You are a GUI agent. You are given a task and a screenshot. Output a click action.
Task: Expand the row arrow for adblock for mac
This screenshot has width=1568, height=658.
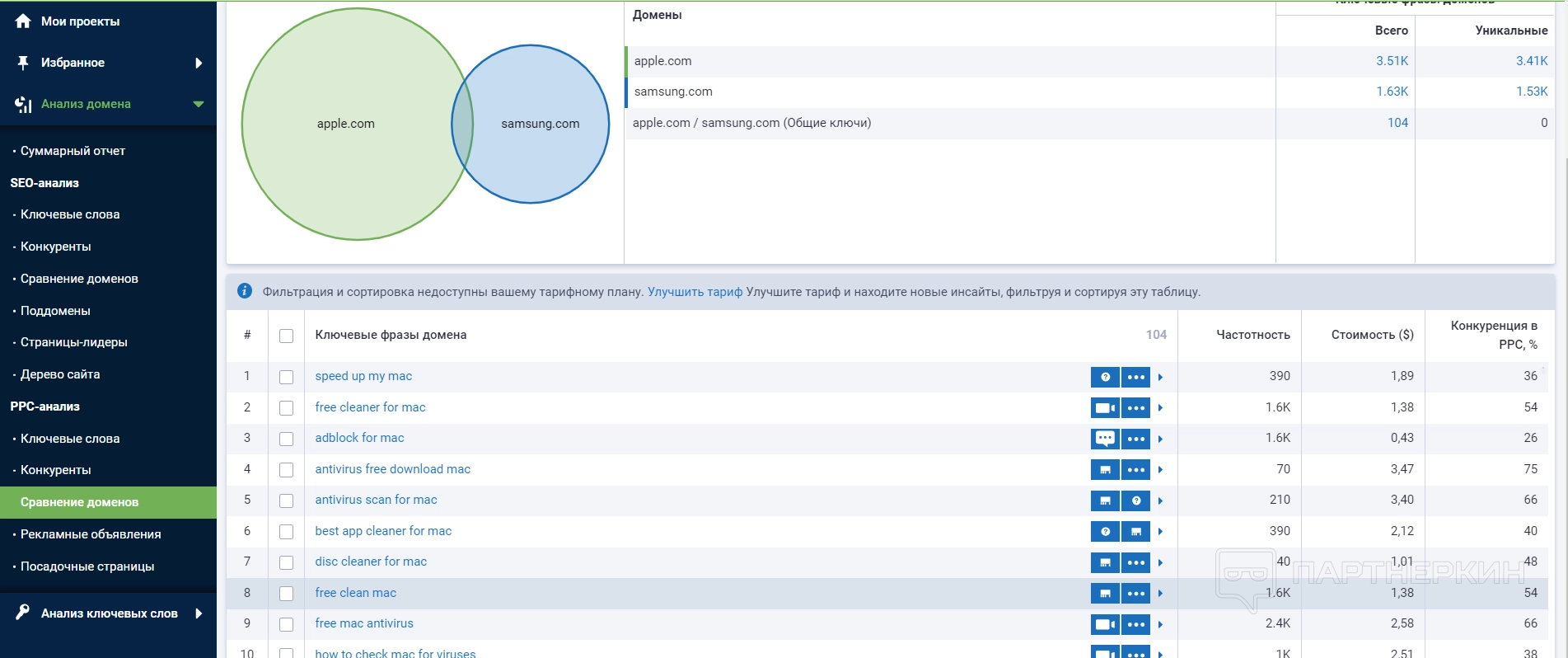pyautogui.click(x=1160, y=439)
